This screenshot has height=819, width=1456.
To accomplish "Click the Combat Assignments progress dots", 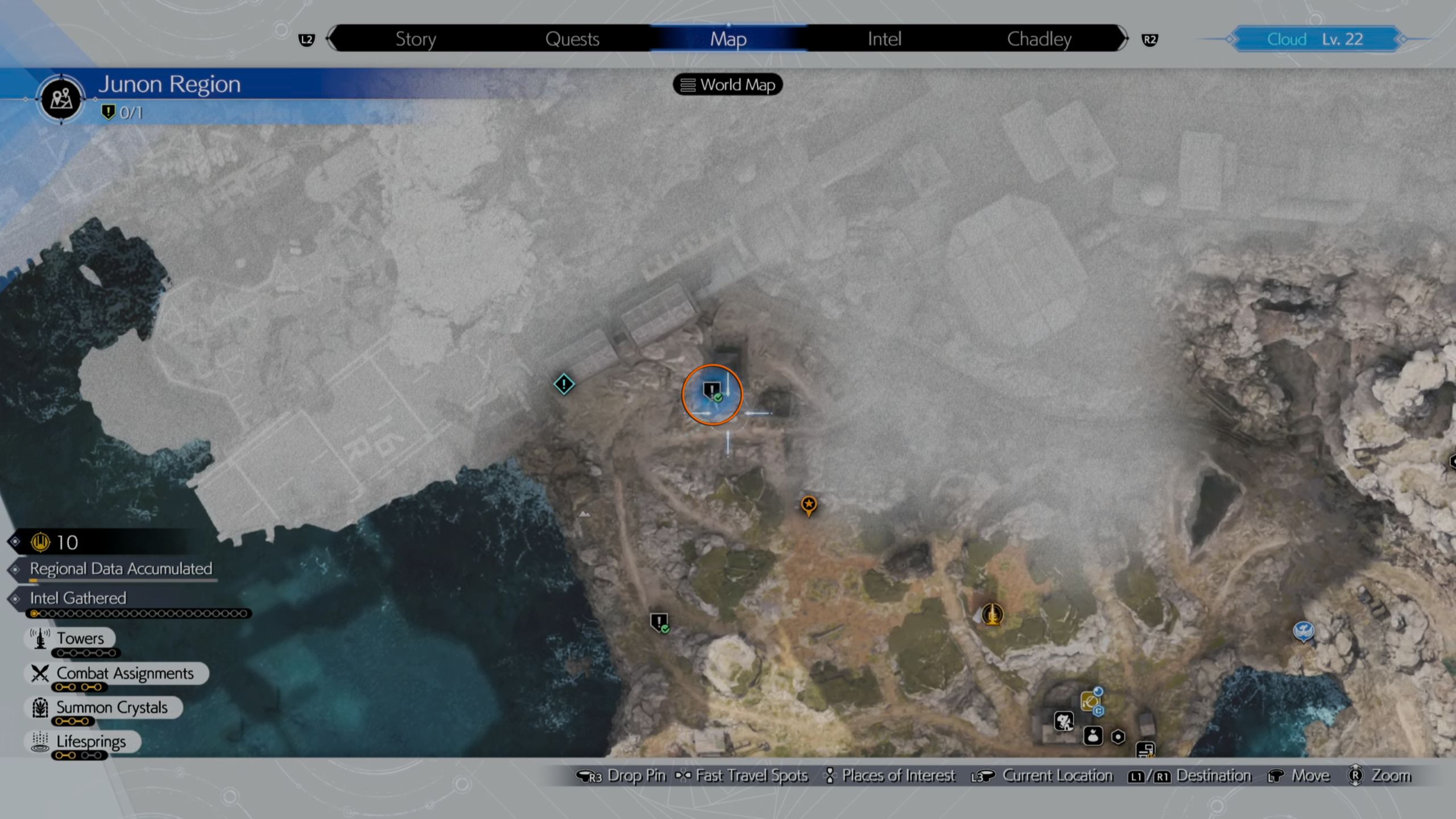I will pyautogui.click(x=79, y=687).
